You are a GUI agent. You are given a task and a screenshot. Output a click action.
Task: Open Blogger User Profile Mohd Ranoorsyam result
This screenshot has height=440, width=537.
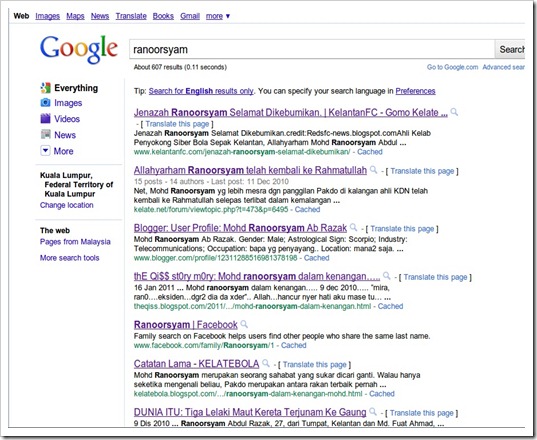pyautogui.click(x=240, y=228)
